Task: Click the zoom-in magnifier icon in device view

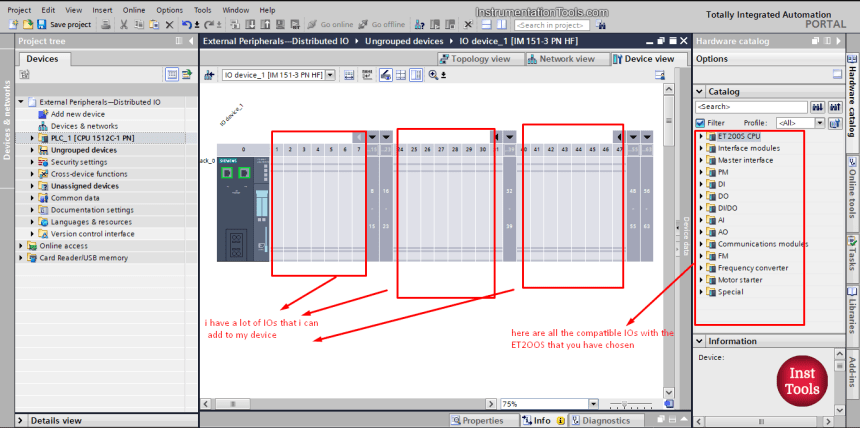Action: 433,75
